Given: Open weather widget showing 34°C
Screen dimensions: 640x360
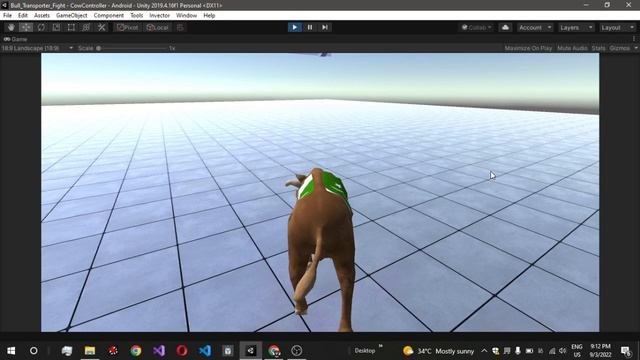Looking at the screenshot, I should pyautogui.click(x=438, y=351).
